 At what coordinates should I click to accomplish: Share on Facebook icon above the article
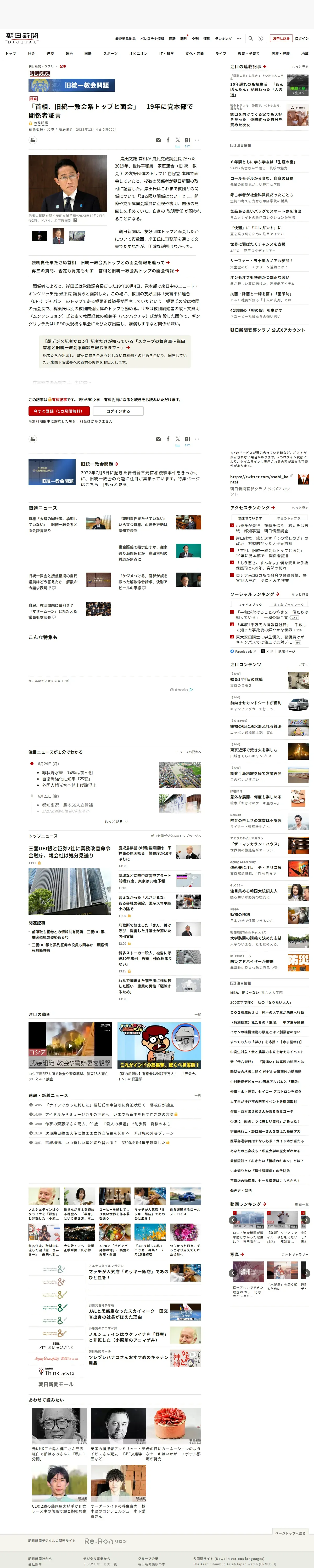(168, 140)
